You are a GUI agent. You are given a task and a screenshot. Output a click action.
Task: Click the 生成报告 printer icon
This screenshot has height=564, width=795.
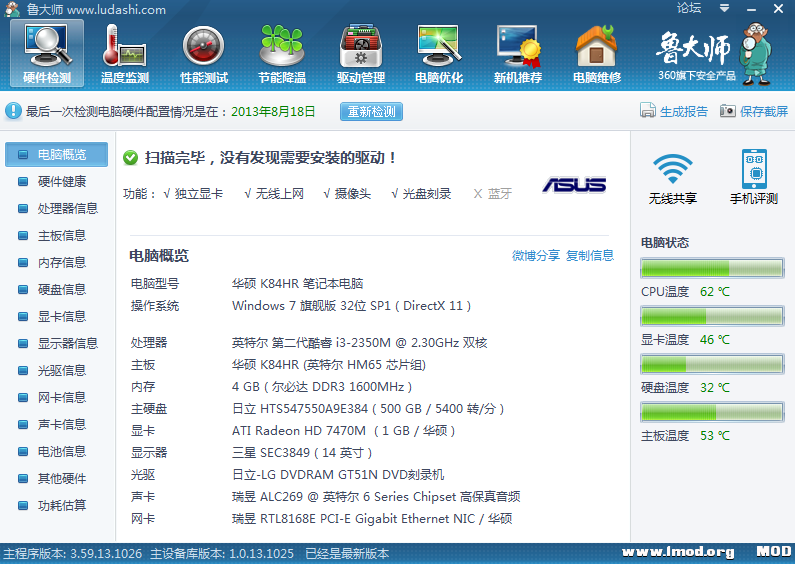(647, 111)
